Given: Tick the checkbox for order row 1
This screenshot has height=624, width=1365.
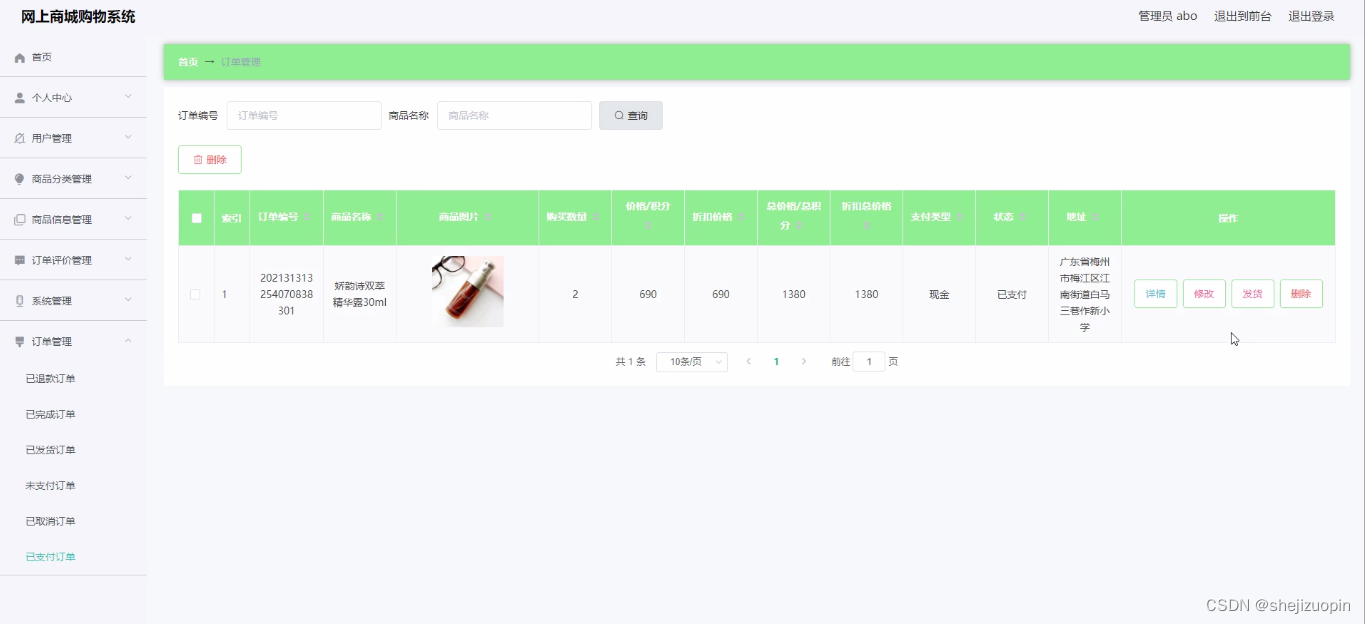Looking at the screenshot, I should (195, 295).
